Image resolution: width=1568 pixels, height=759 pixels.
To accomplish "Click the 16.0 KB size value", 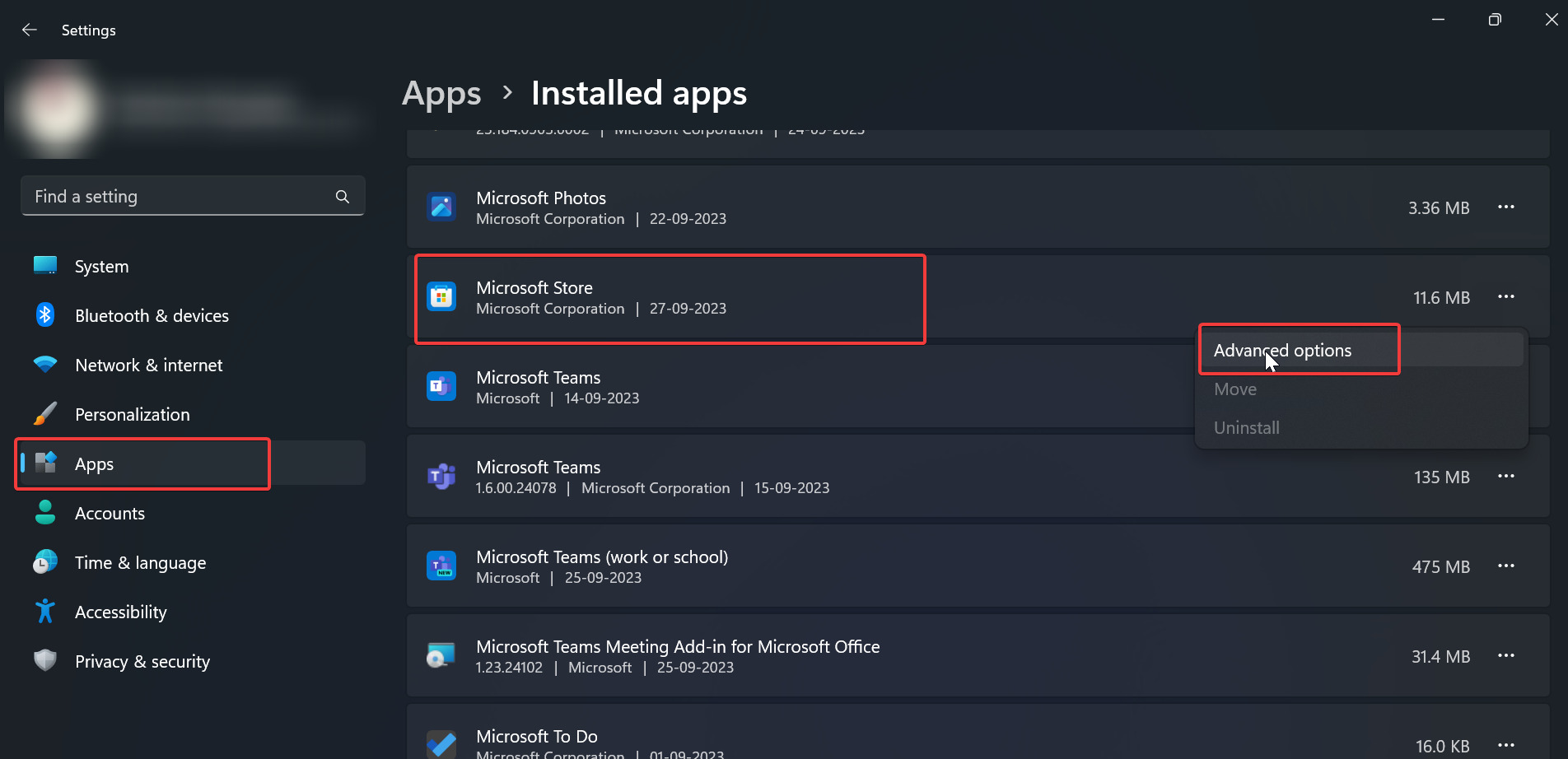I will (x=1443, y=746).
